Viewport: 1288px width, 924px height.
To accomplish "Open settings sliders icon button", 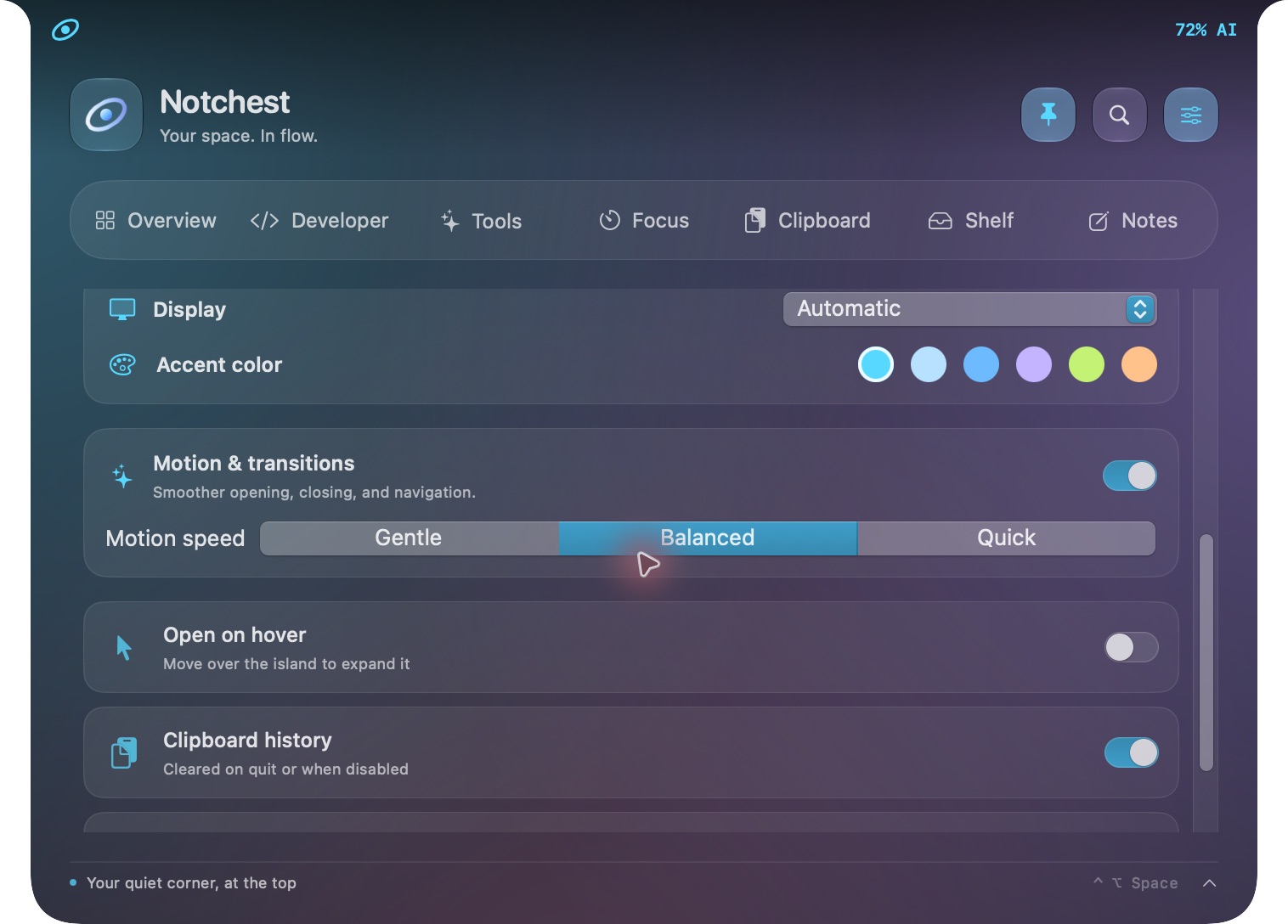I will point(1191,115).
